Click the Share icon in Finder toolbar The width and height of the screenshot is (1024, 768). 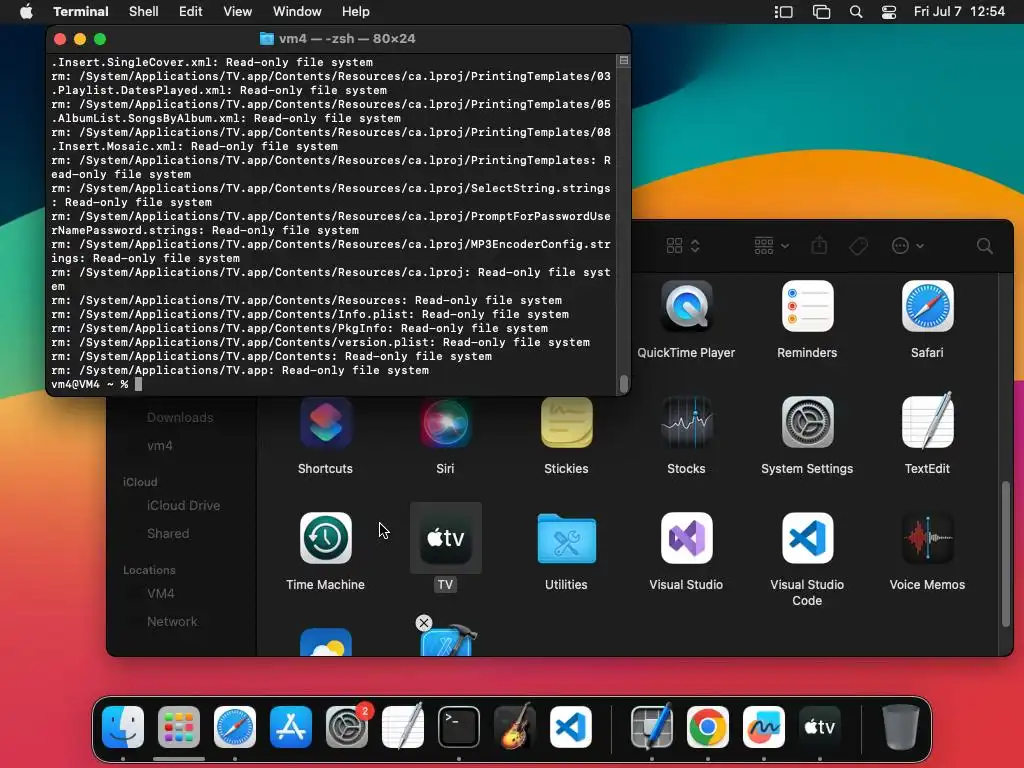click(819, 246)
